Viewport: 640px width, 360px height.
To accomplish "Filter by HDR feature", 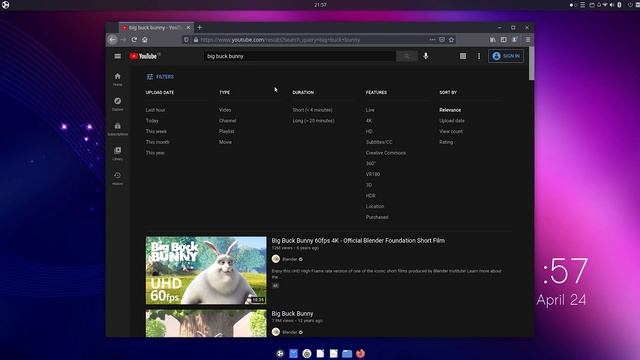I will [x=370, y=196].
